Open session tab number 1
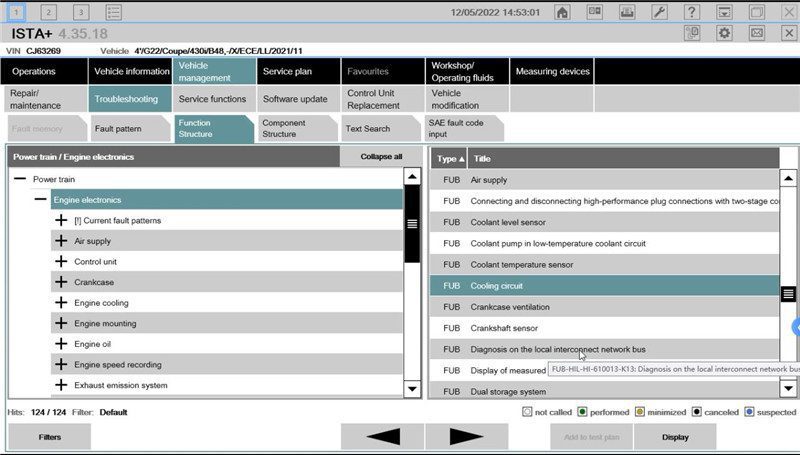Screen dimensions: 800x455 tap(16, 12)
